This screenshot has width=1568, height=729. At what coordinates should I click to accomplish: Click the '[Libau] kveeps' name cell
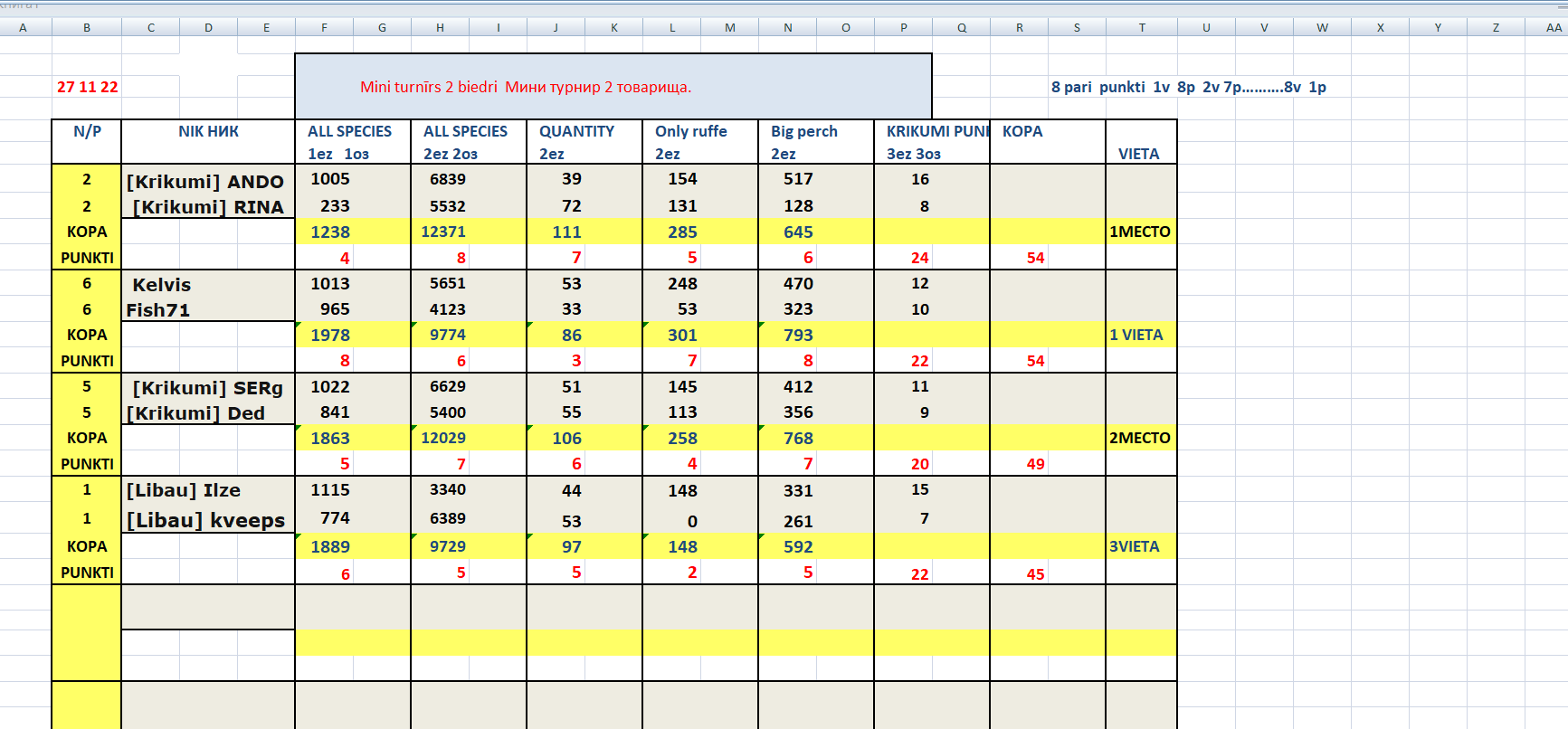coord(208,520)
